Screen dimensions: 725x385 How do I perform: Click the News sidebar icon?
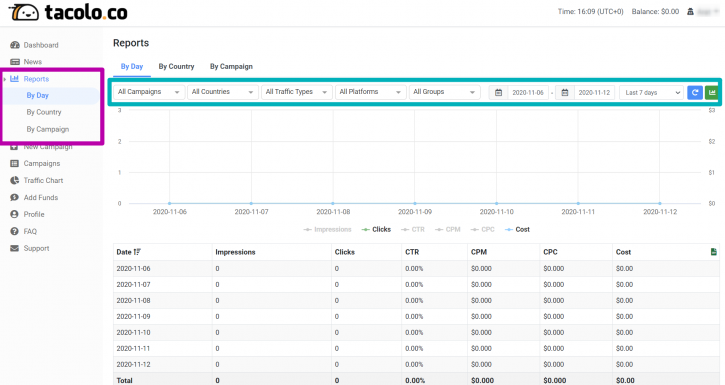click(15, 61)
